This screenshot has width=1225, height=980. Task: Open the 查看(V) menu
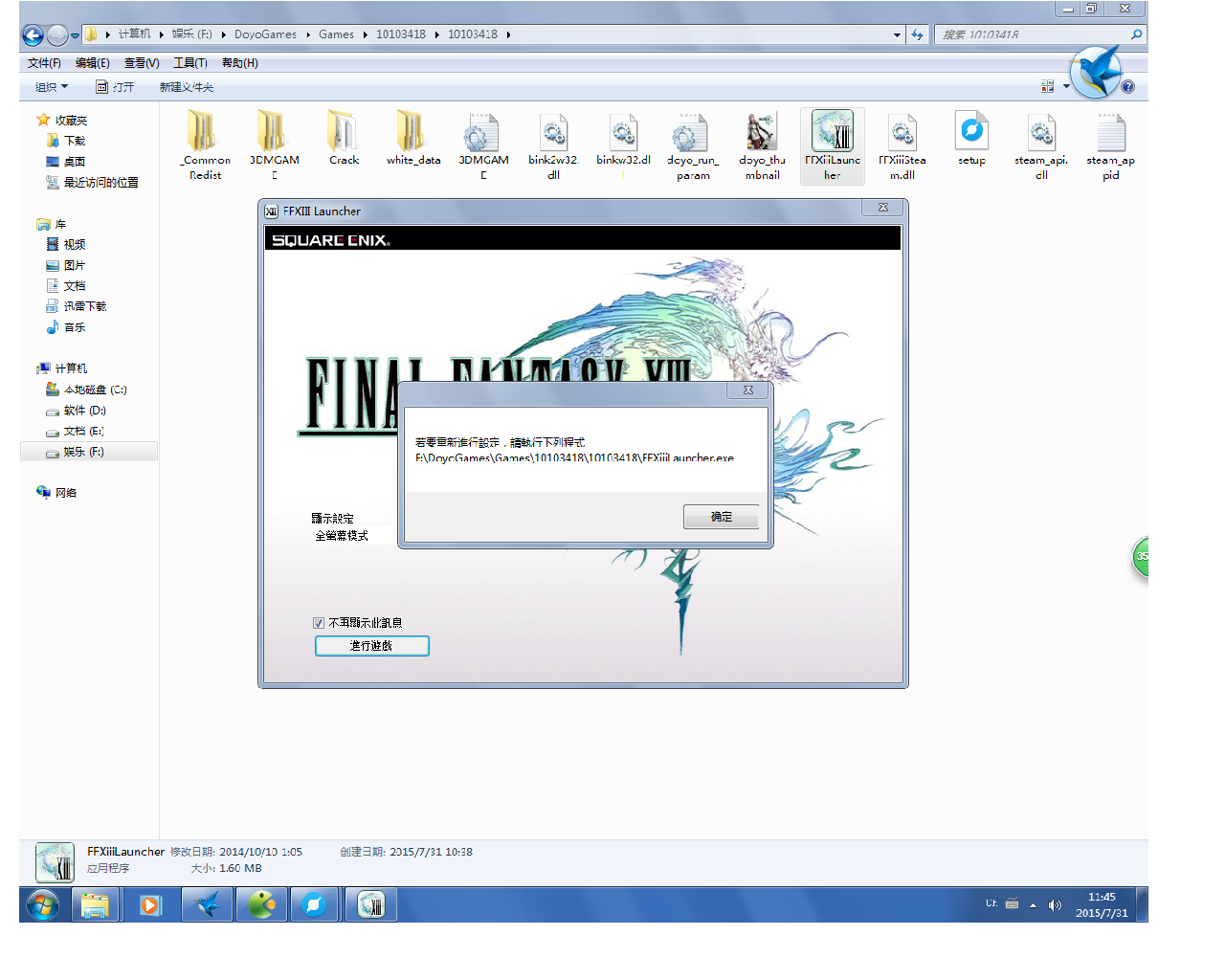pyautogui.click(x=142, y=63)
